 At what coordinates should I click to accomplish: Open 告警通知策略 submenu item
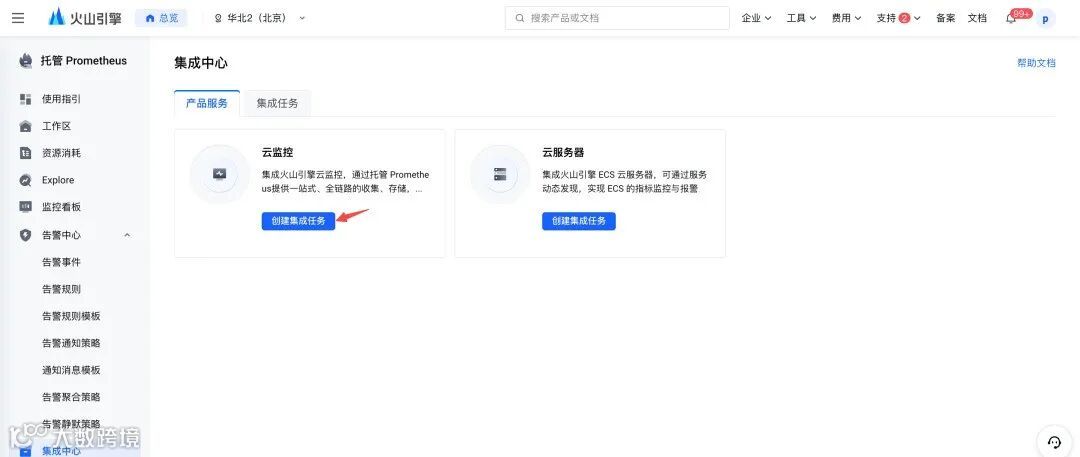tap(71, 343)
